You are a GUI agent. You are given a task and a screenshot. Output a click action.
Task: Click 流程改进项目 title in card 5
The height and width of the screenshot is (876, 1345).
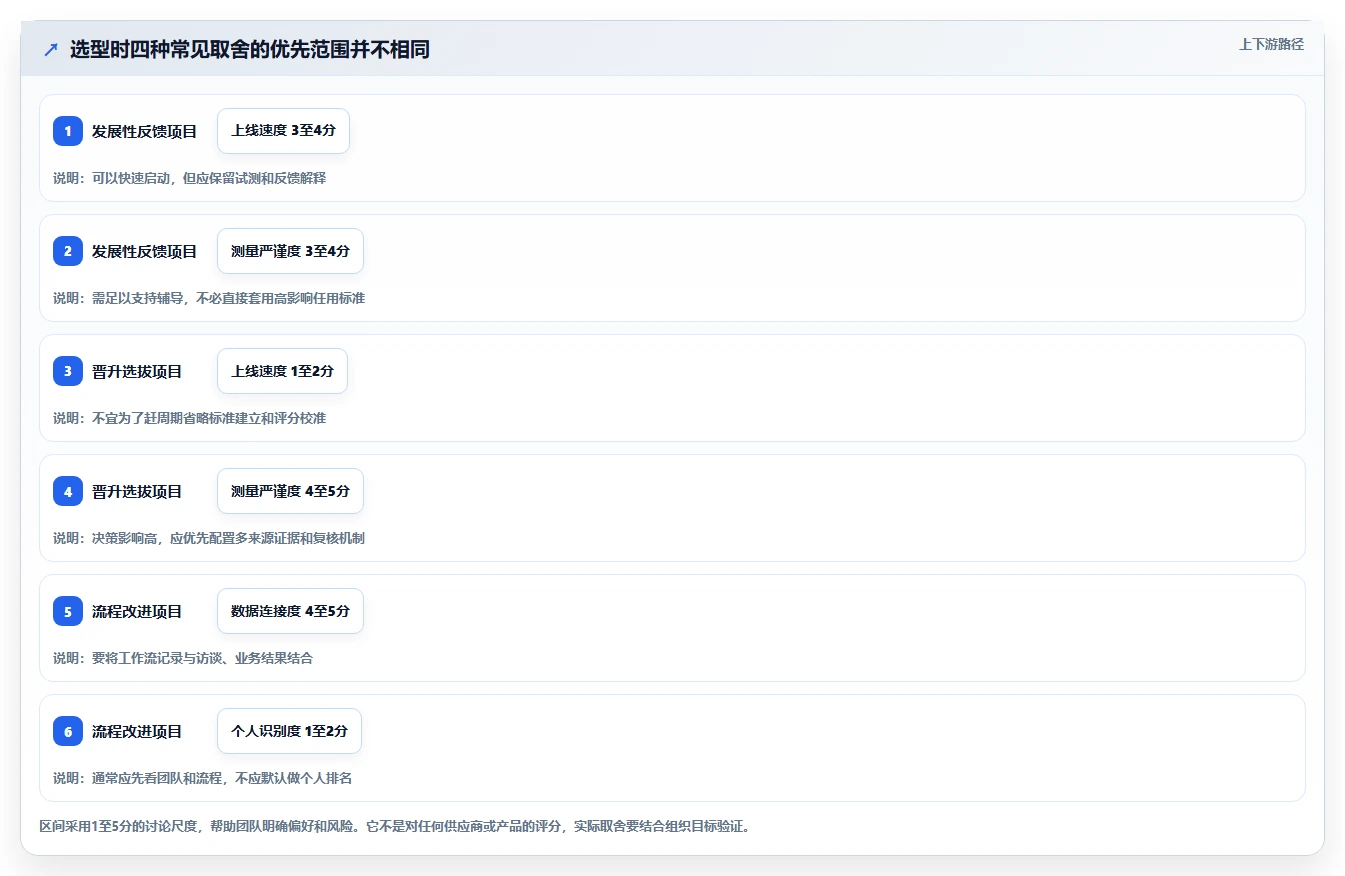(137, 611)
